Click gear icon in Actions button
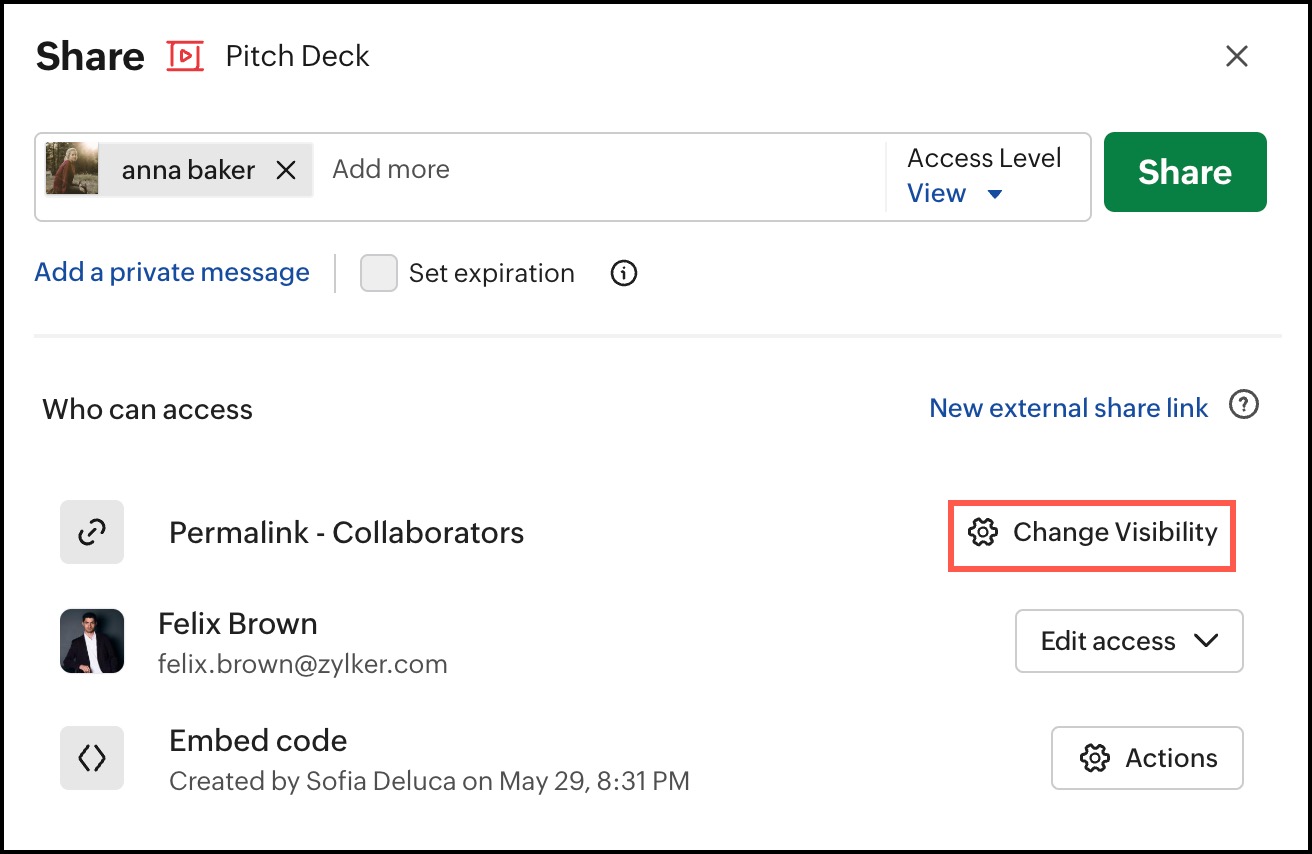1312x854 pixels. click(1095, 758)
